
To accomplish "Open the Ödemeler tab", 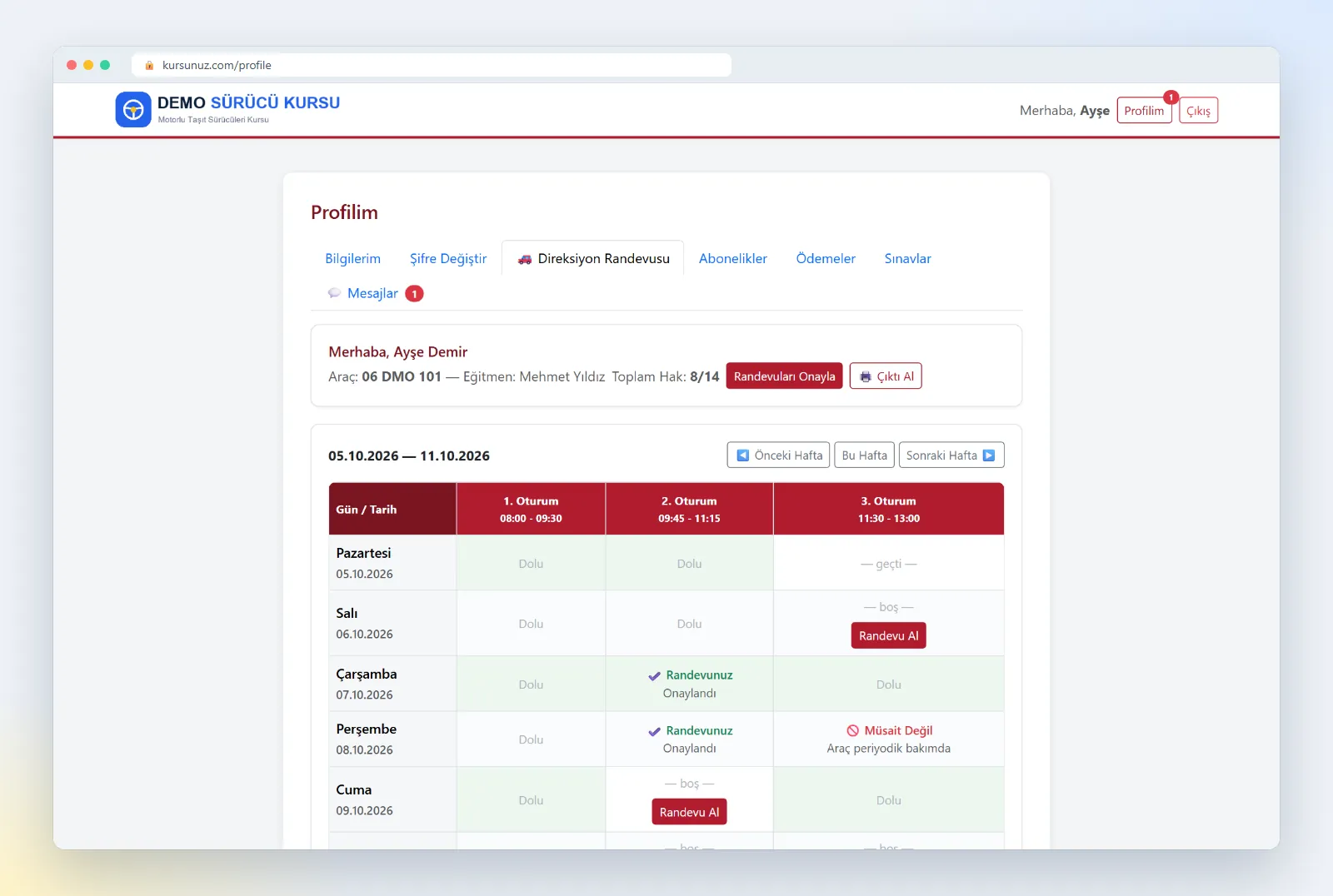I will tap(826, 258).
